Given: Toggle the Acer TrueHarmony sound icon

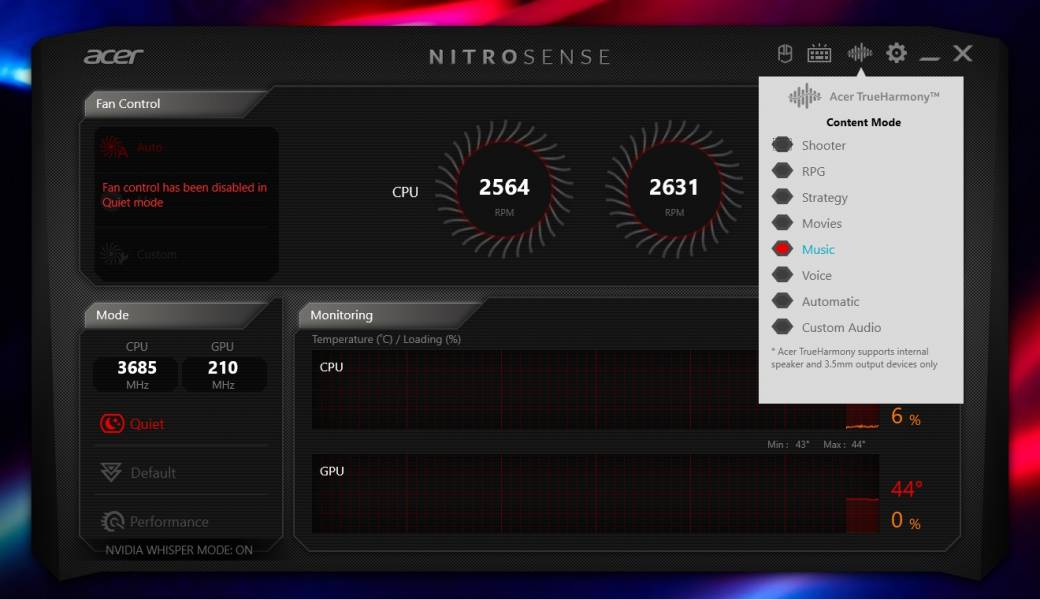Looking at the screenshot, I should [860, 53].
